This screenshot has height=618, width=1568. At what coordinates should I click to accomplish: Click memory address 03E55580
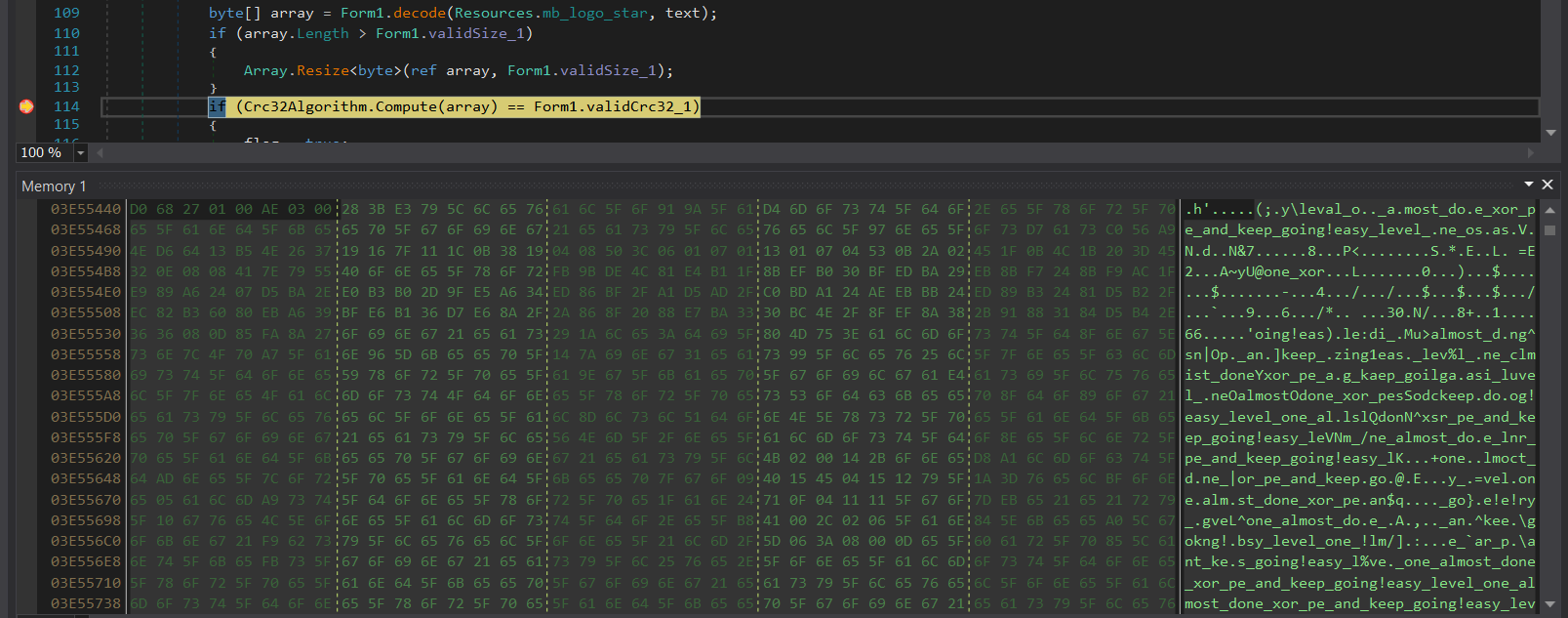click(x=86, y=375)
